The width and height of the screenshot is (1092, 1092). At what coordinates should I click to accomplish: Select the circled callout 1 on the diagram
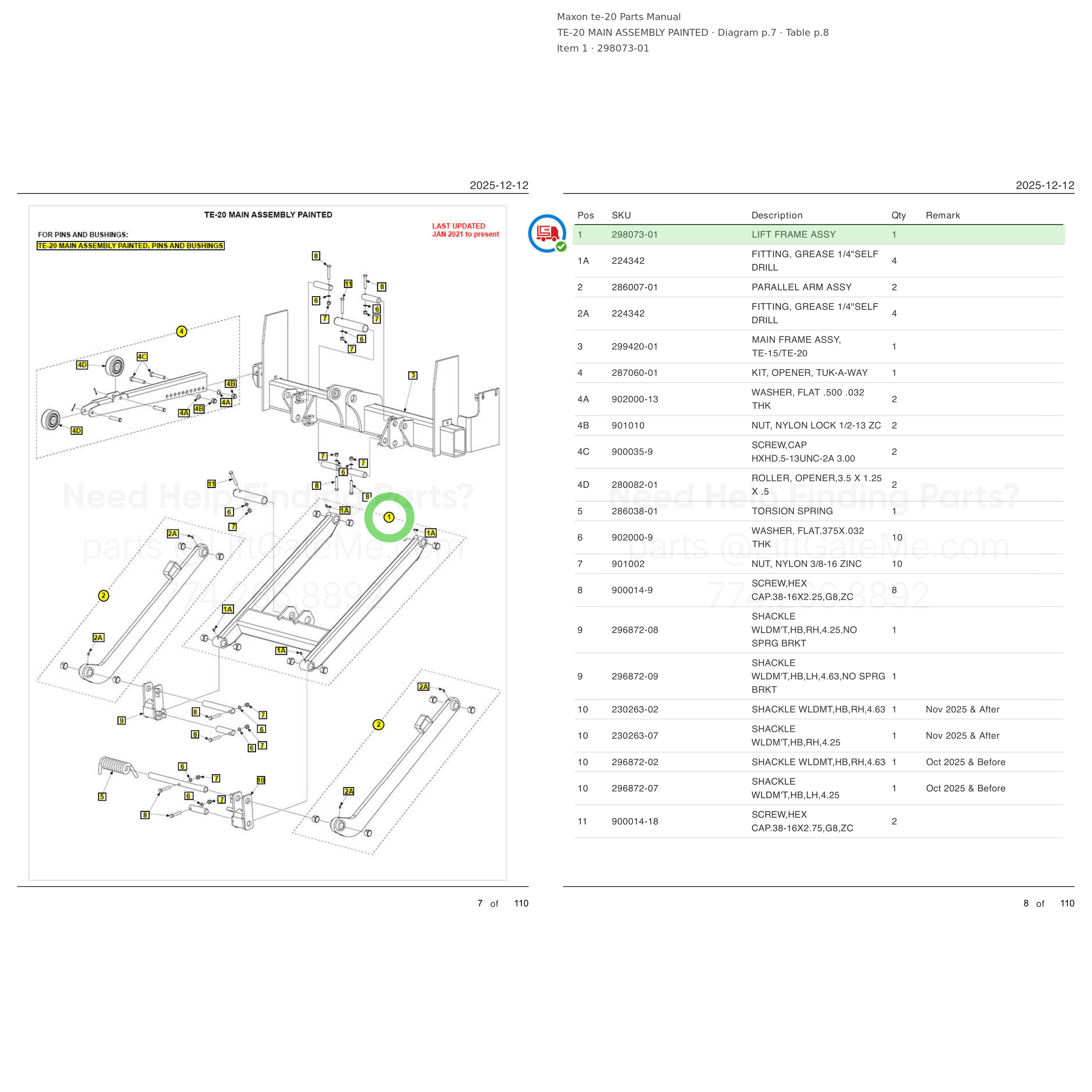tap(389, 517)
